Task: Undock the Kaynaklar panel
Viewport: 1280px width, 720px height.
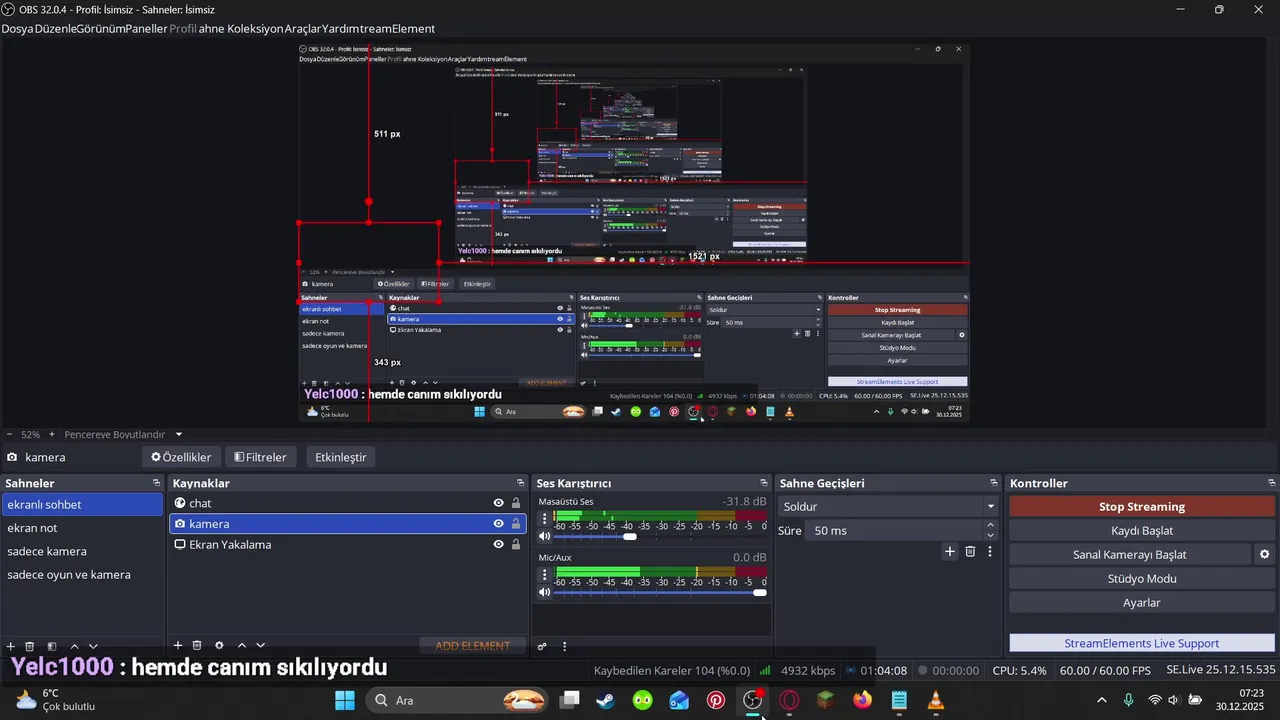Action: 520,483
